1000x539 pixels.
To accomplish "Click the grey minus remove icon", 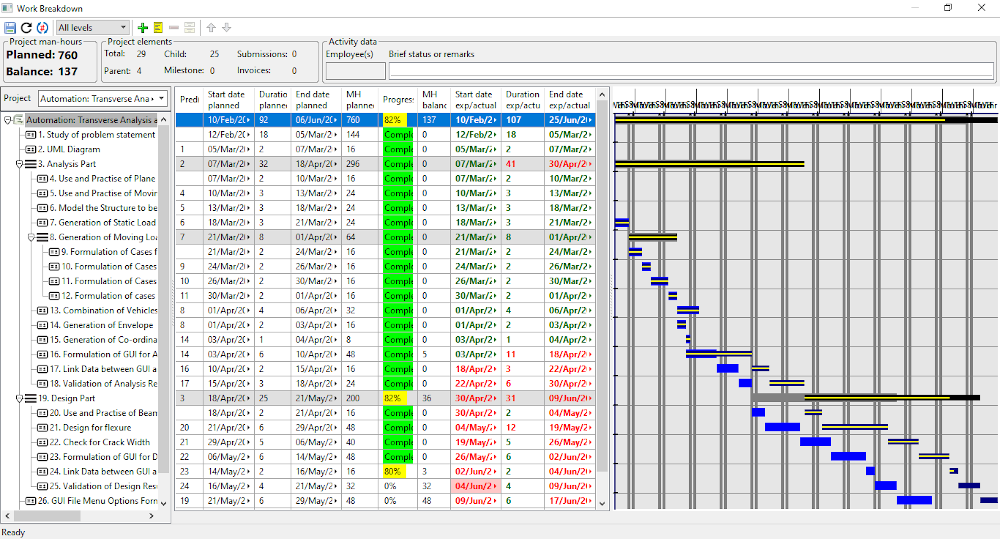I will 174,27.
